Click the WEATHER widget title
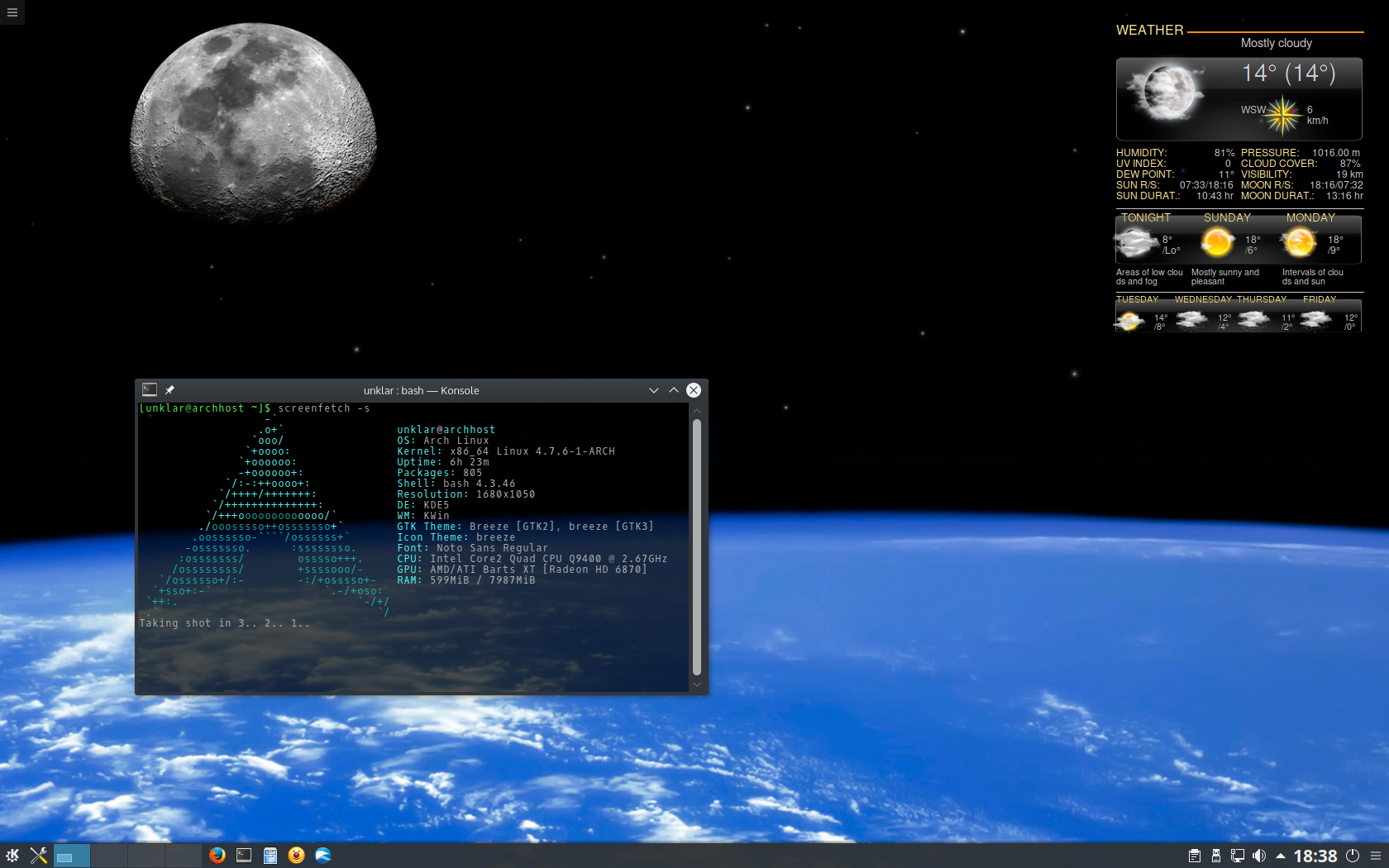Screen dimensions: 1389x868 [1149, 30]
